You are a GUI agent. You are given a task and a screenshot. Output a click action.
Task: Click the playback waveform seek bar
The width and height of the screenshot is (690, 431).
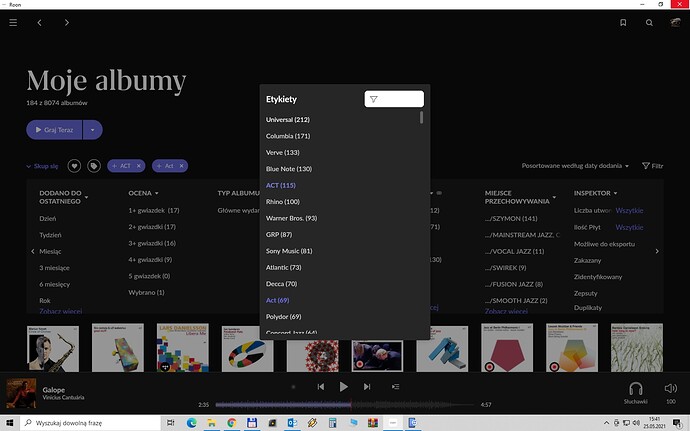click(345, 405)
